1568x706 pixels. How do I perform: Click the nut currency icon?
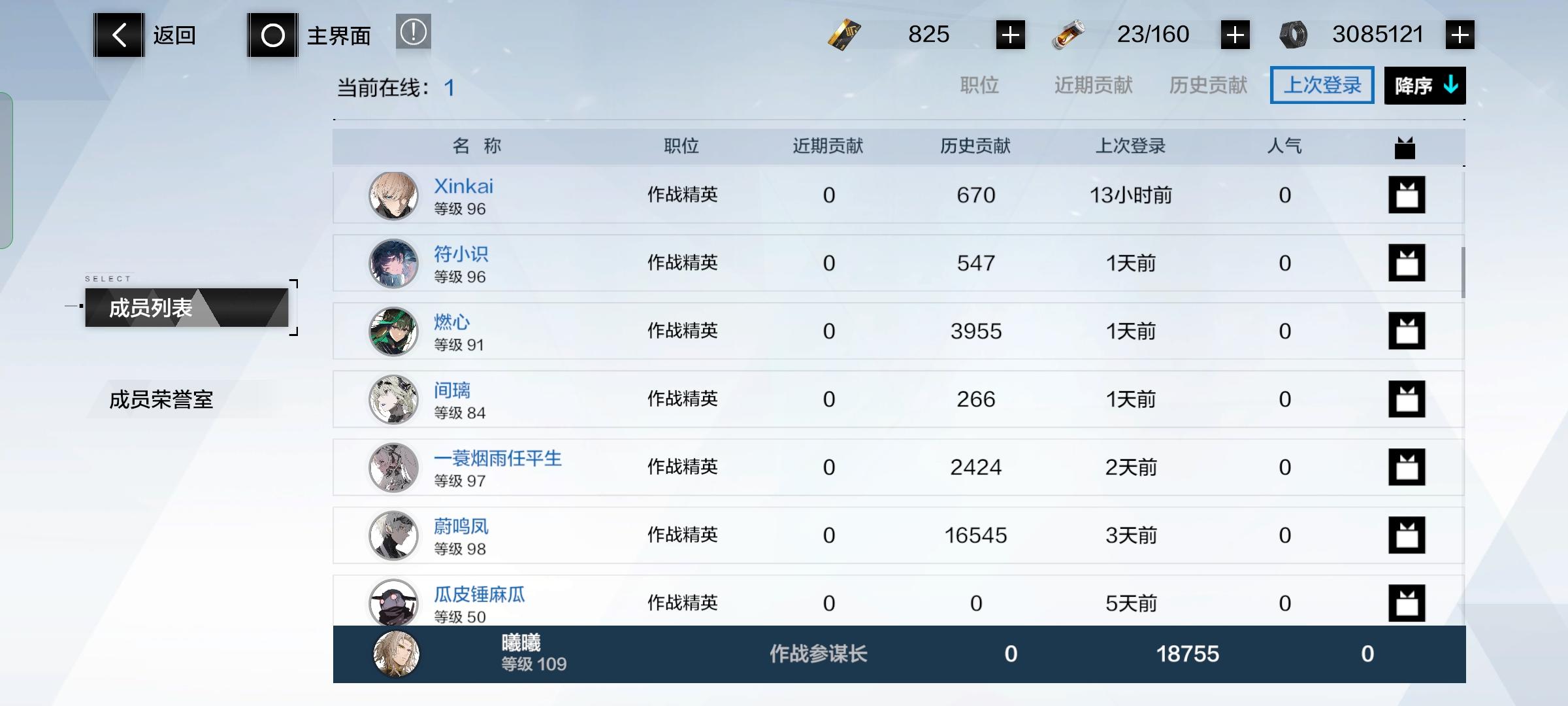(x=1293, y=35)
